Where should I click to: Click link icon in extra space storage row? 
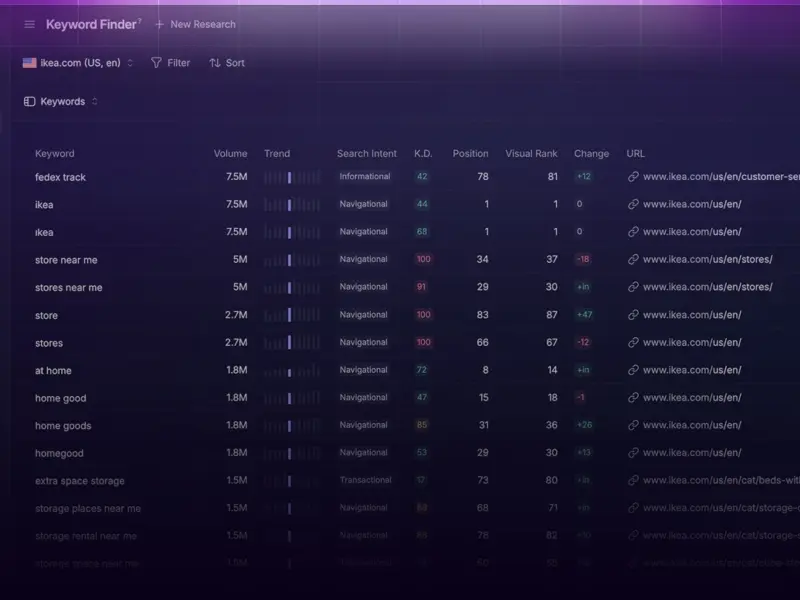[633, 480]
